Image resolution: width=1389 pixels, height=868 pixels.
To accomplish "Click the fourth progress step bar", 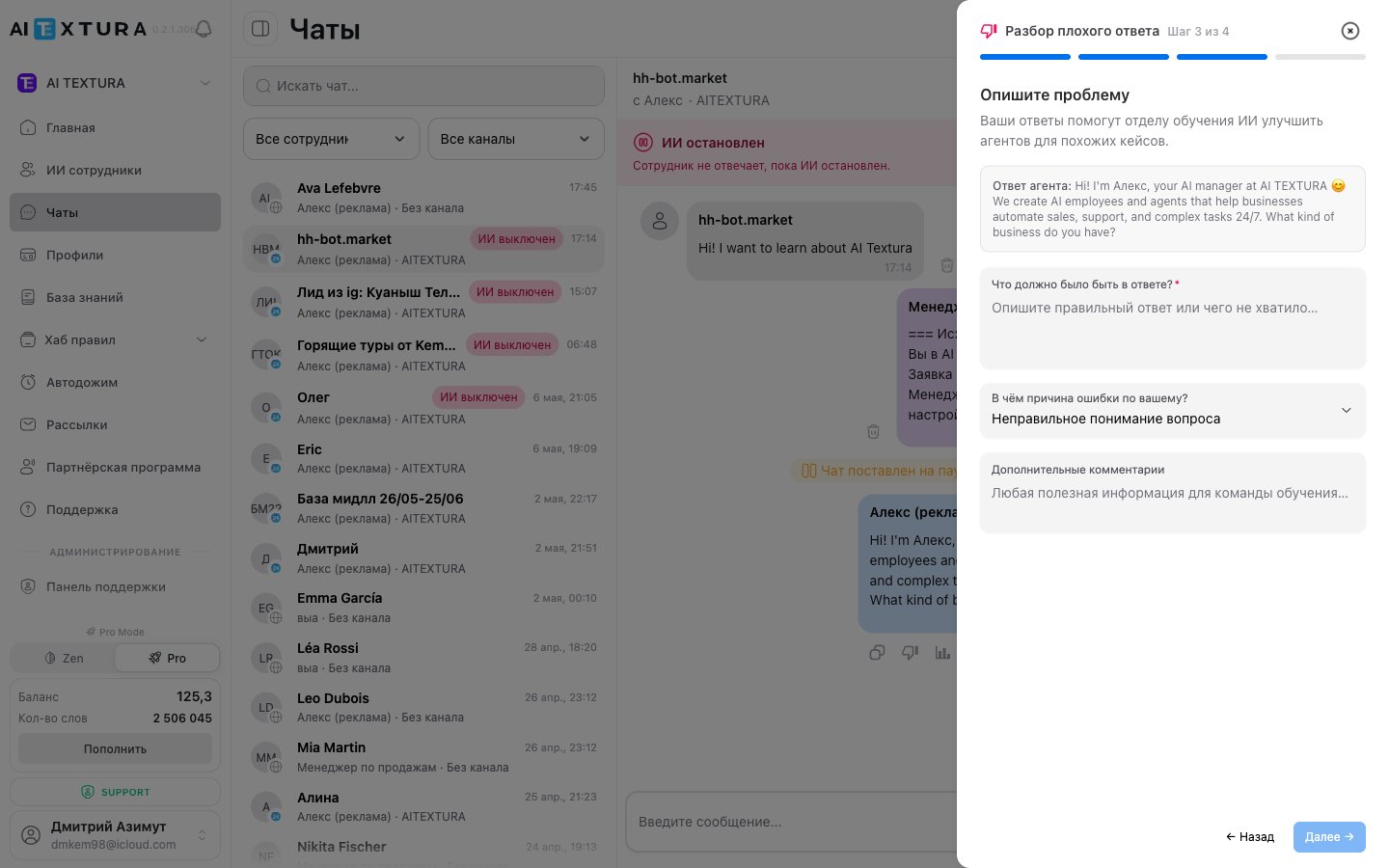I will point(1321,57).
